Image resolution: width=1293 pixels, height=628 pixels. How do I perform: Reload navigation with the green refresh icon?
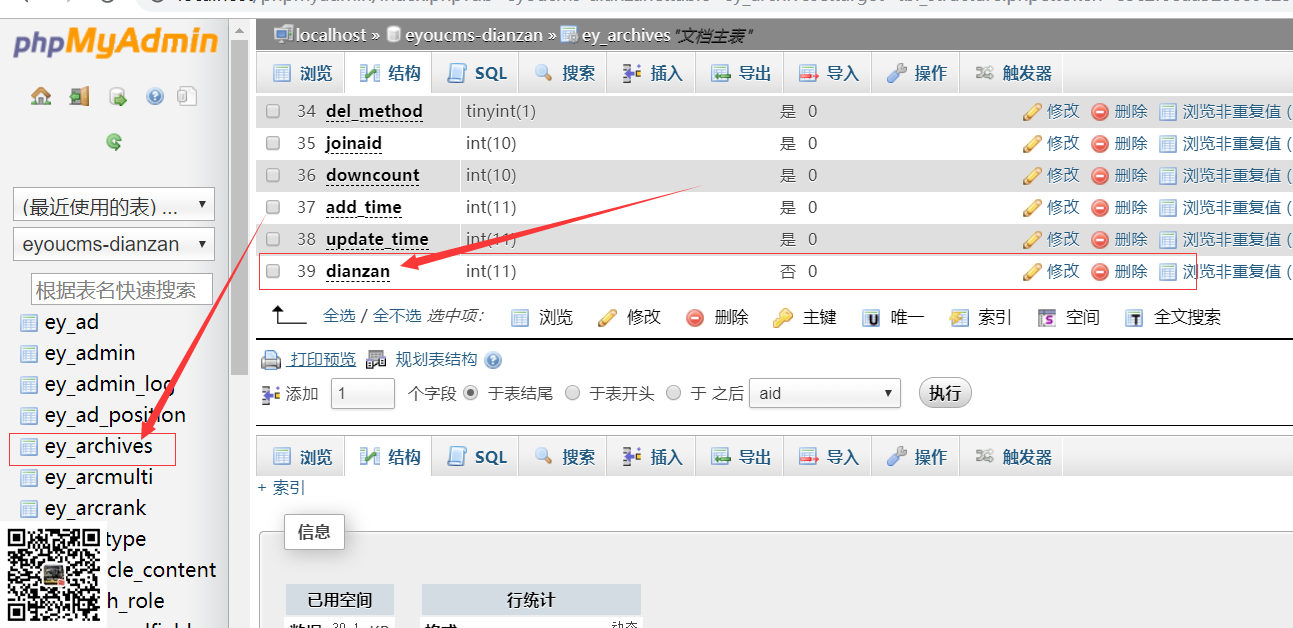[114, 143]
